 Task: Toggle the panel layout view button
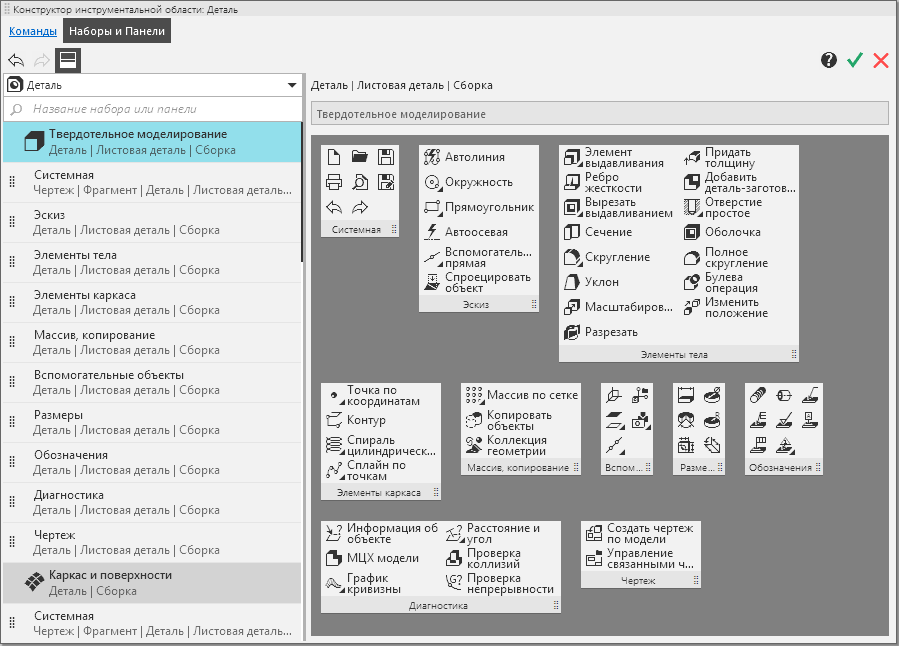68,60
